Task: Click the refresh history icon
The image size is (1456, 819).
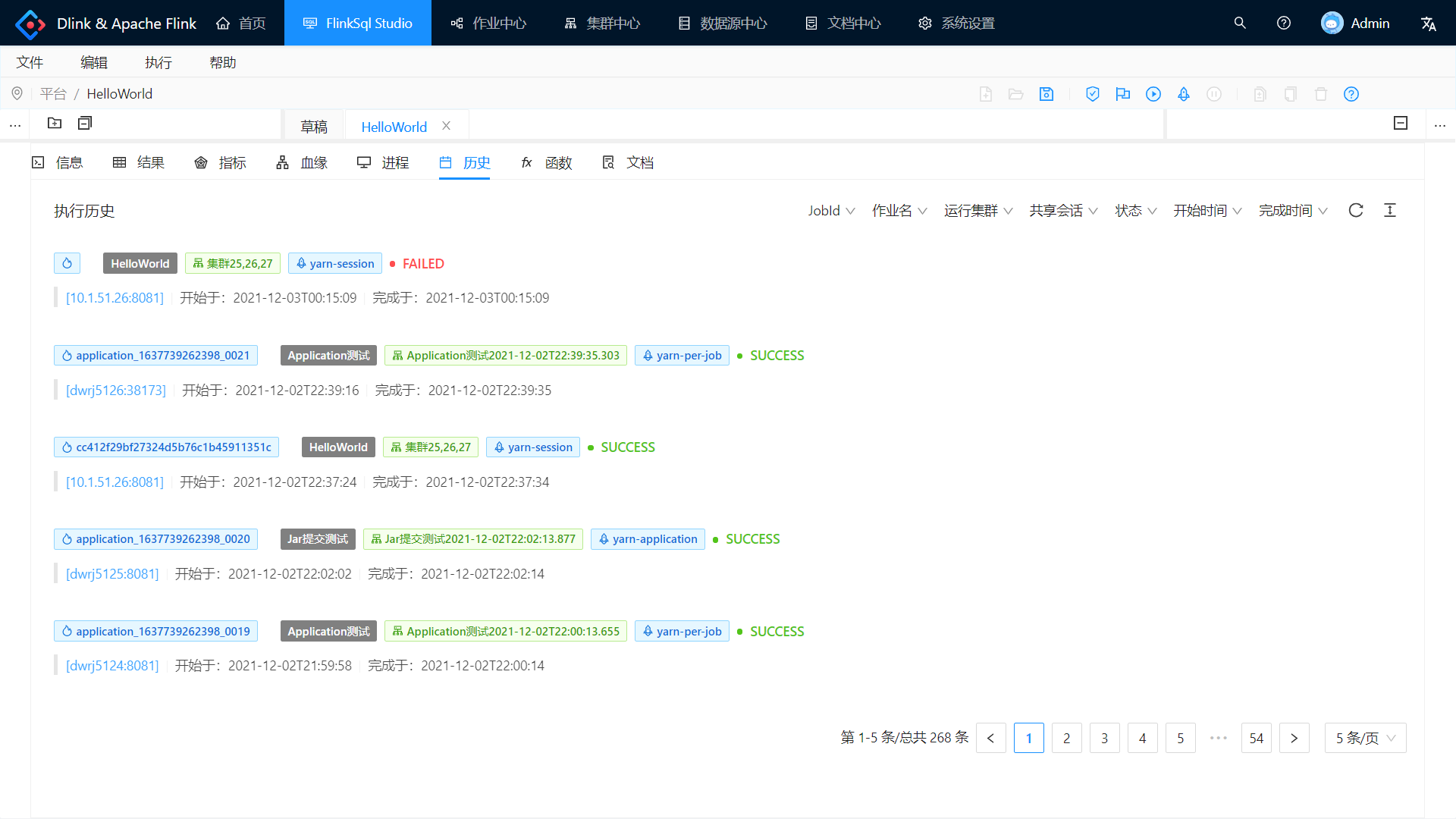Action: pyautogui.click(x=1356, y=211)
